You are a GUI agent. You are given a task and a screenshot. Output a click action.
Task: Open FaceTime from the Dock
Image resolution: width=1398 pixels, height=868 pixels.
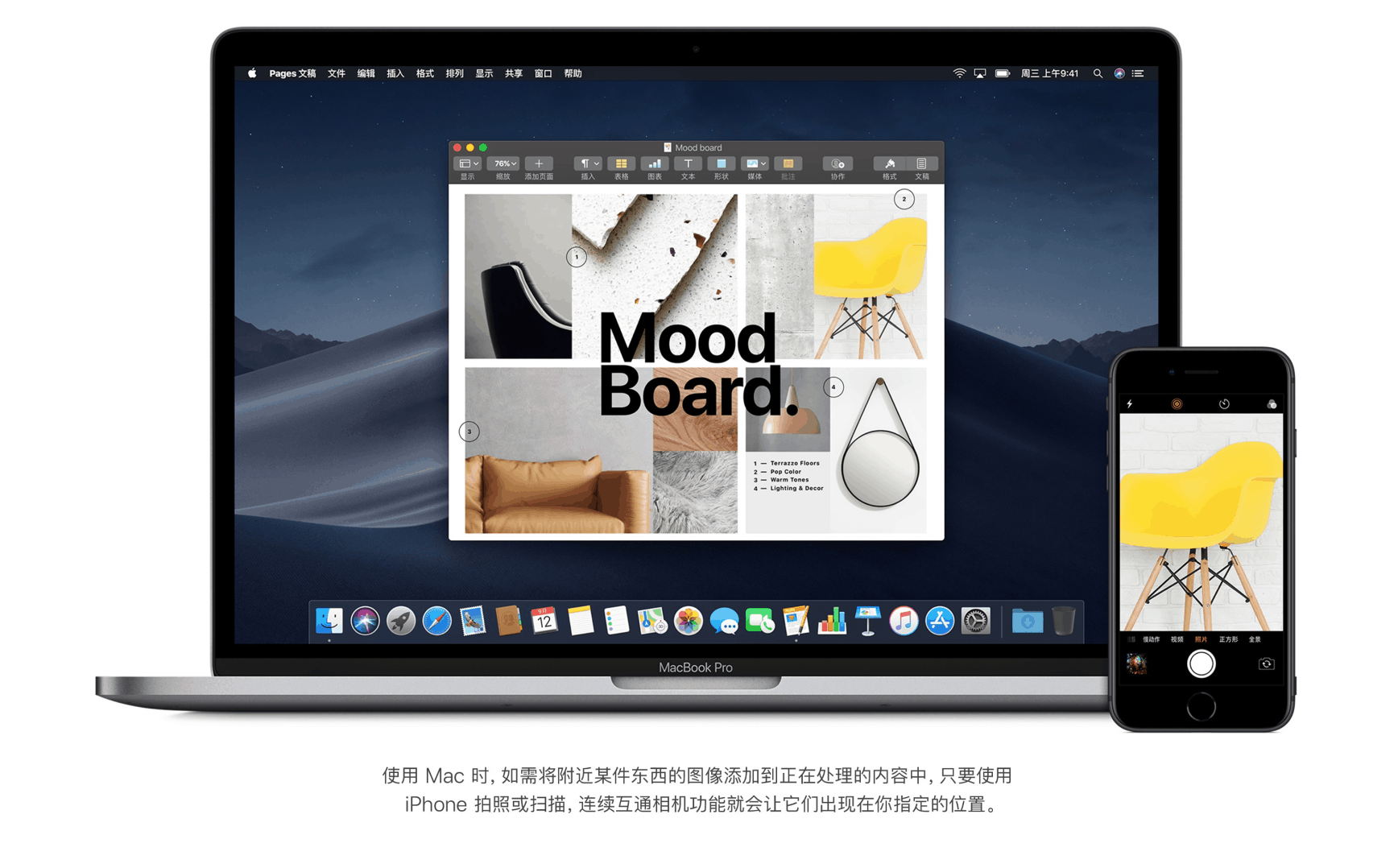click(x=759, y=621)
